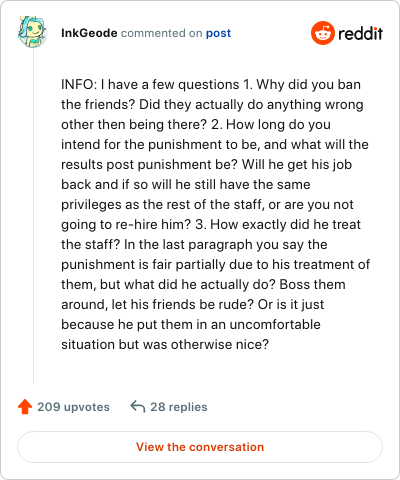The width and height of the screenshot is (400, 480).
Task: Click the '209 upvotes' count
Action: pyautogui.click(x=73, y=407)
